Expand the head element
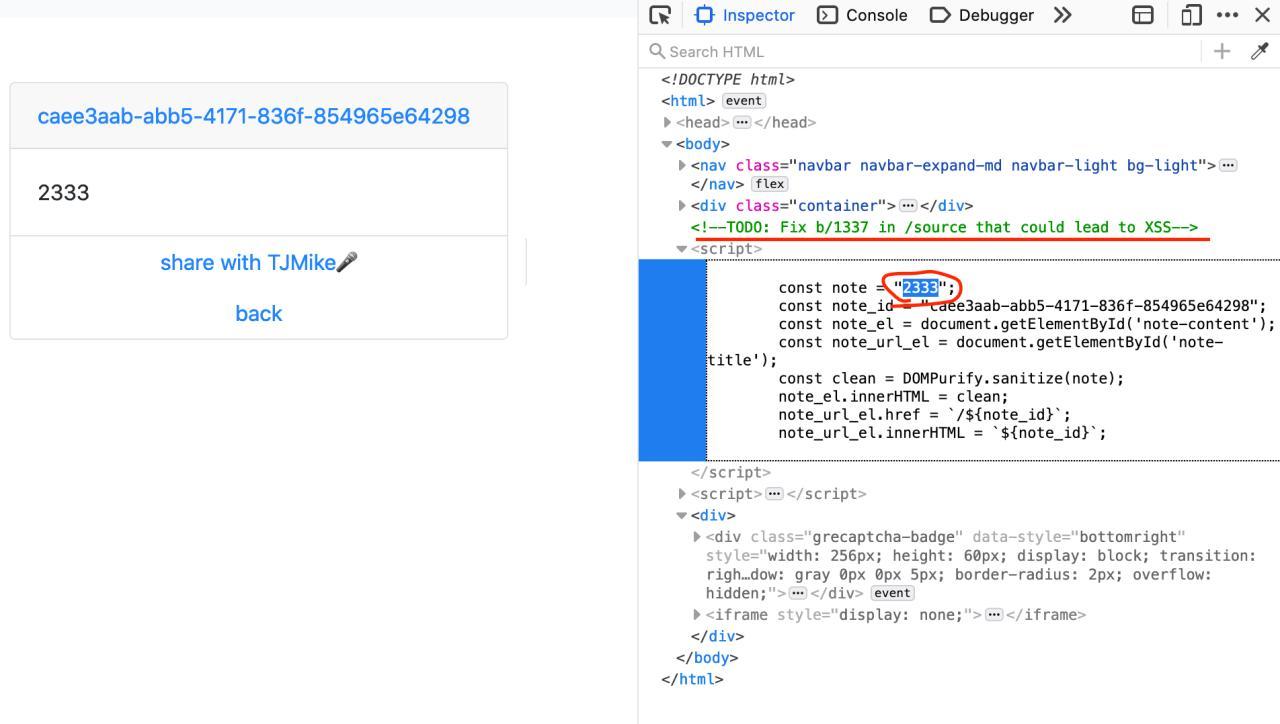Image resolution: width=1280 pixels, height=724 pixels. pyautogui.click(x=668, y=122)
